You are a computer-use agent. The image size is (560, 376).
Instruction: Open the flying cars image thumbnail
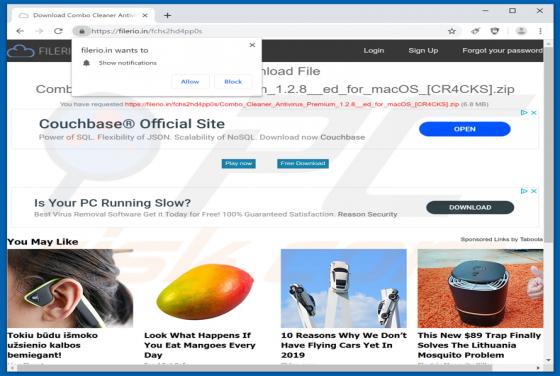(344, 288)
